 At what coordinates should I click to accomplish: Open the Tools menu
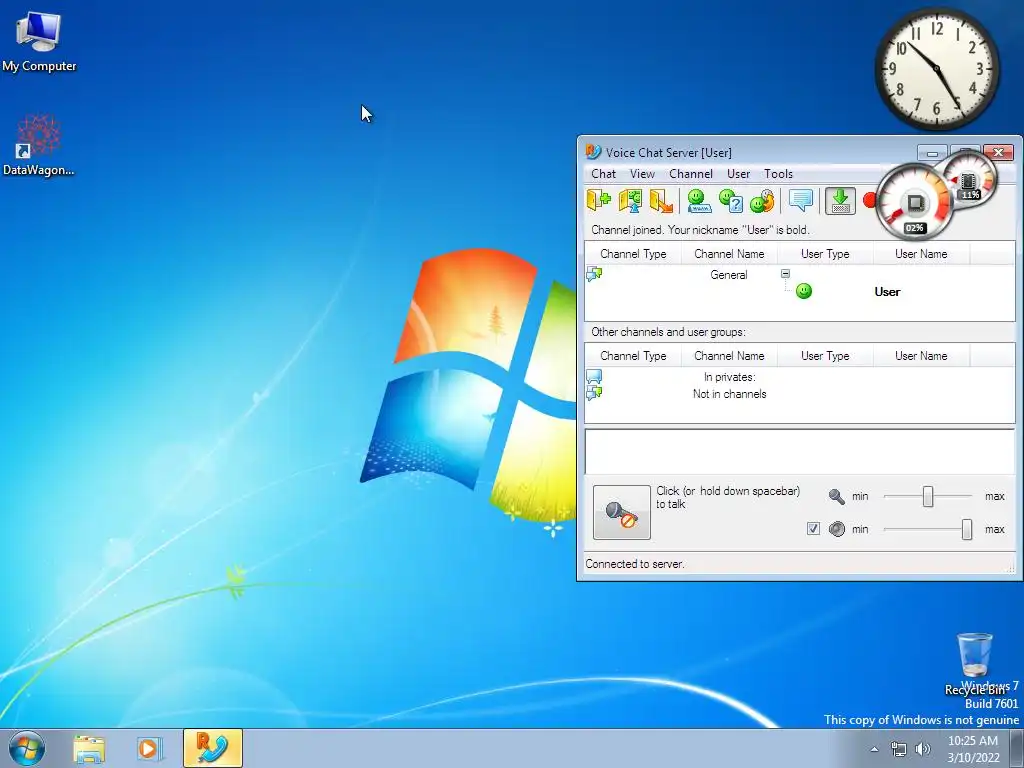(778, 174)
